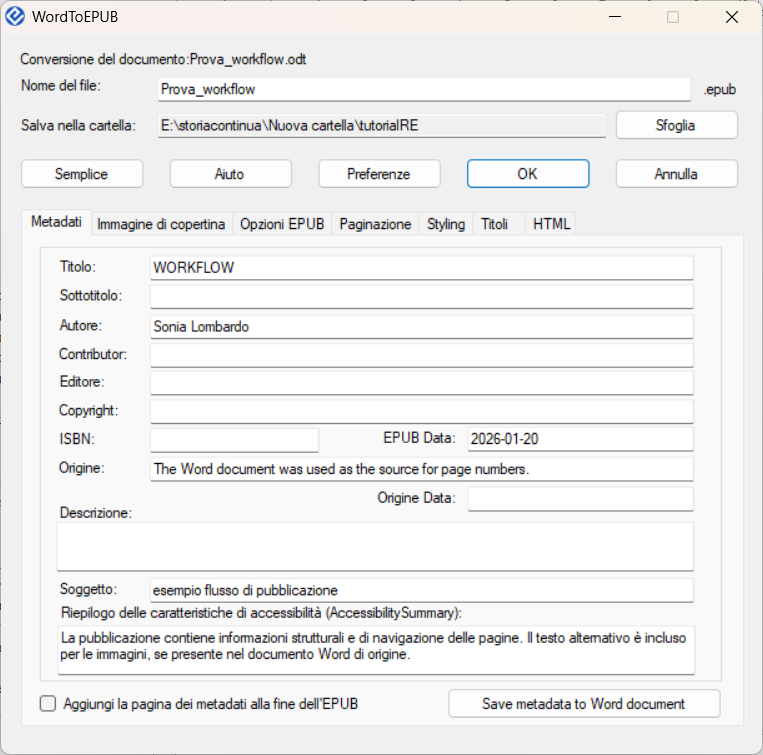Click the EPUB Data field 2026-01-20
Screen dimensions: 763x755
[580, 439]
